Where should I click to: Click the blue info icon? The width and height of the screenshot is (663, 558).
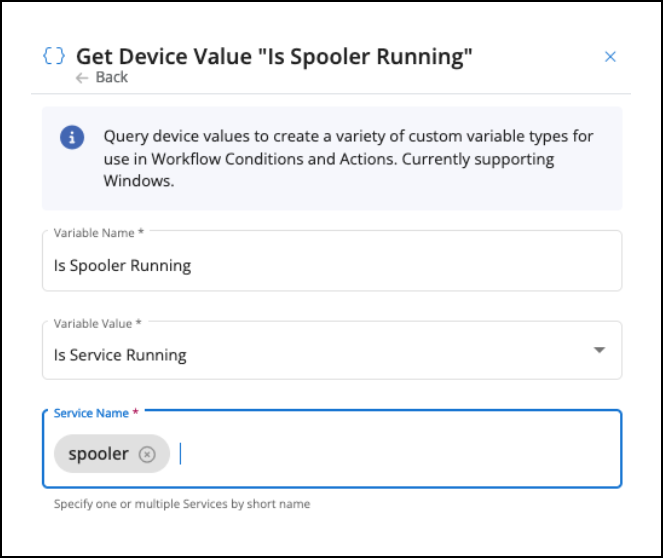72,137
